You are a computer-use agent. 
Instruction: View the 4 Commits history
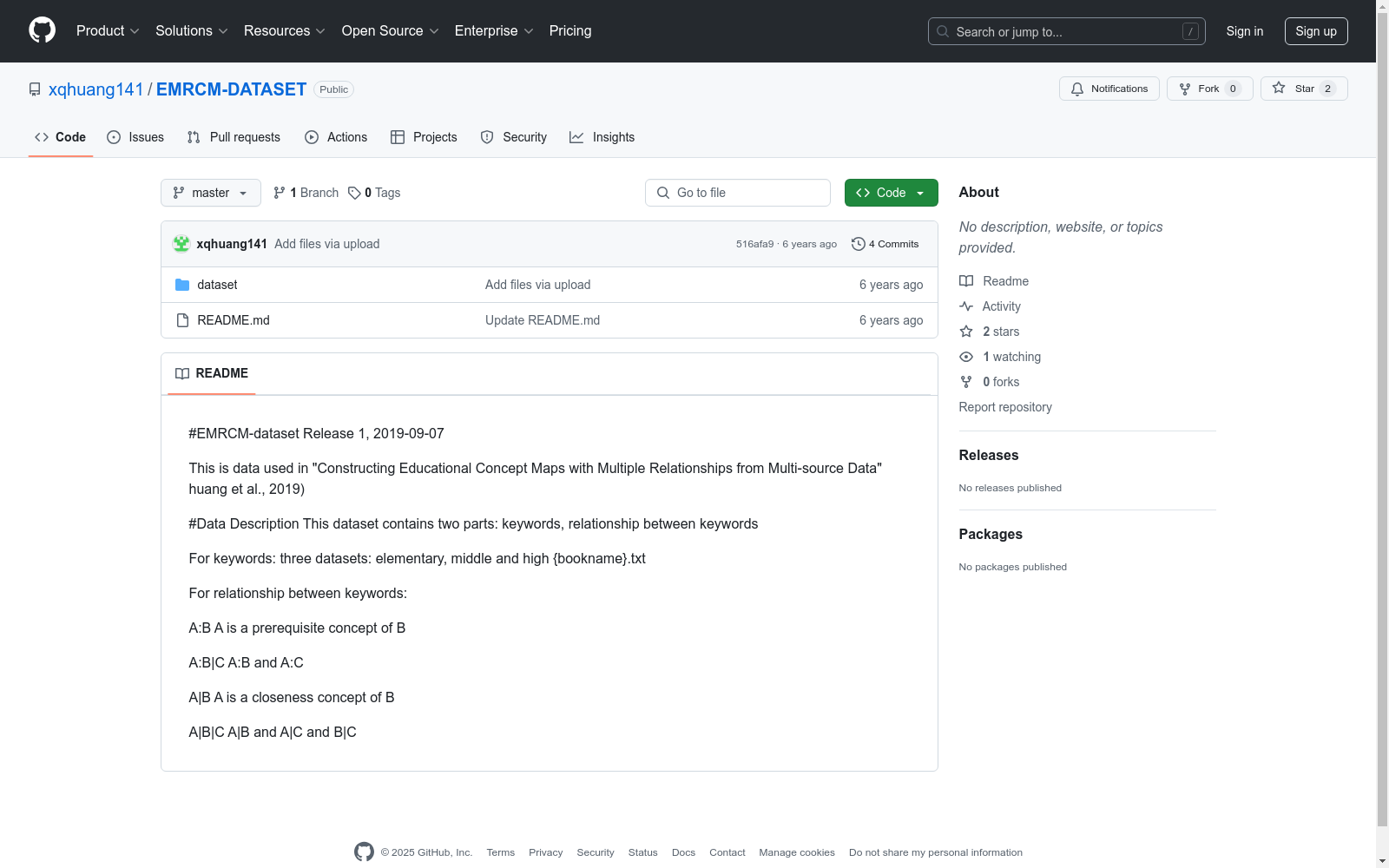[x=885, y=244]
